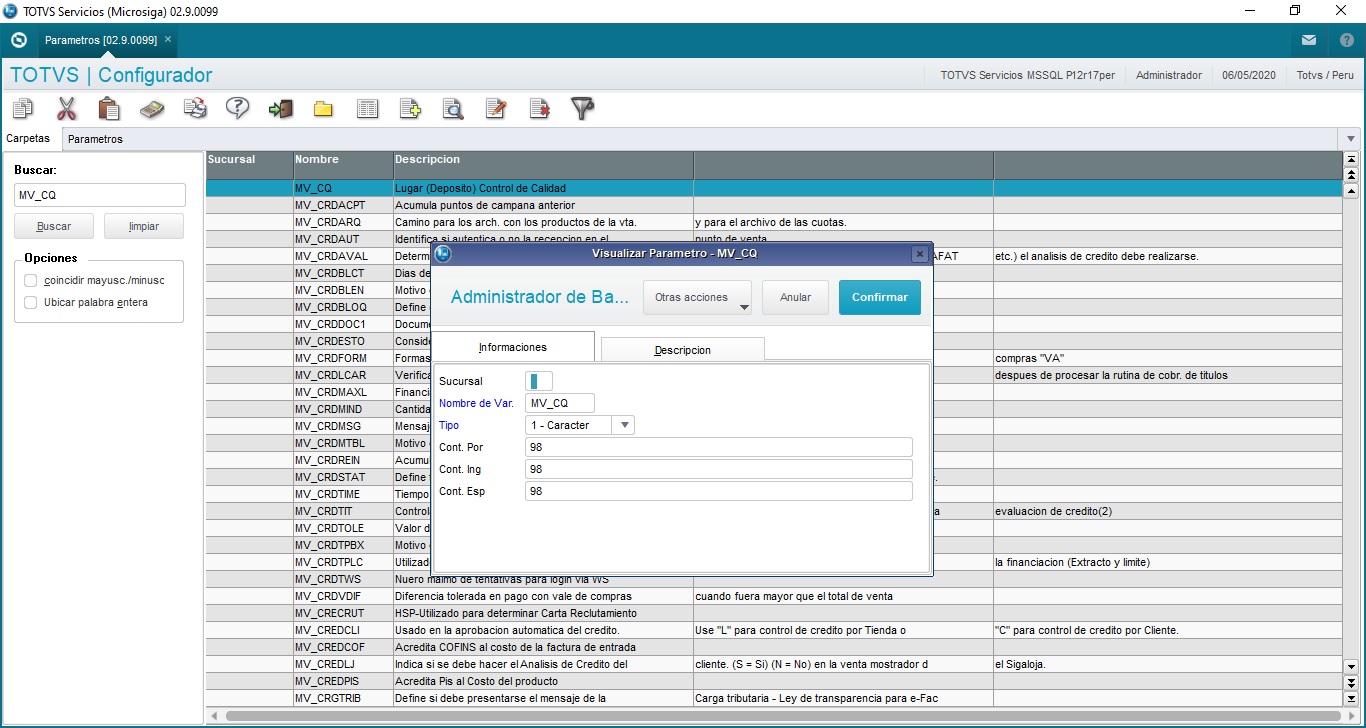Click the Cont. Por field
Screen dimensions: 1366x728
point(719,447)
